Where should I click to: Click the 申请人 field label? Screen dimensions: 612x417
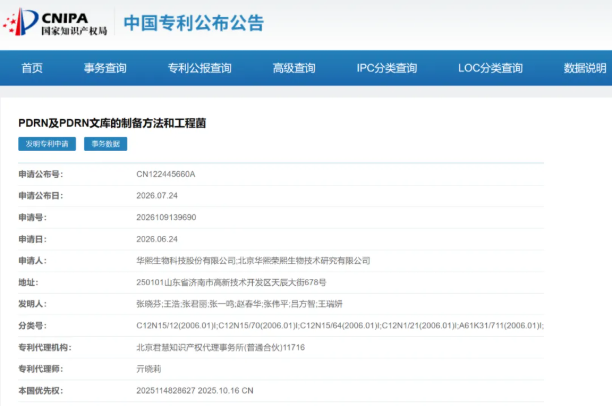point(32,260)
